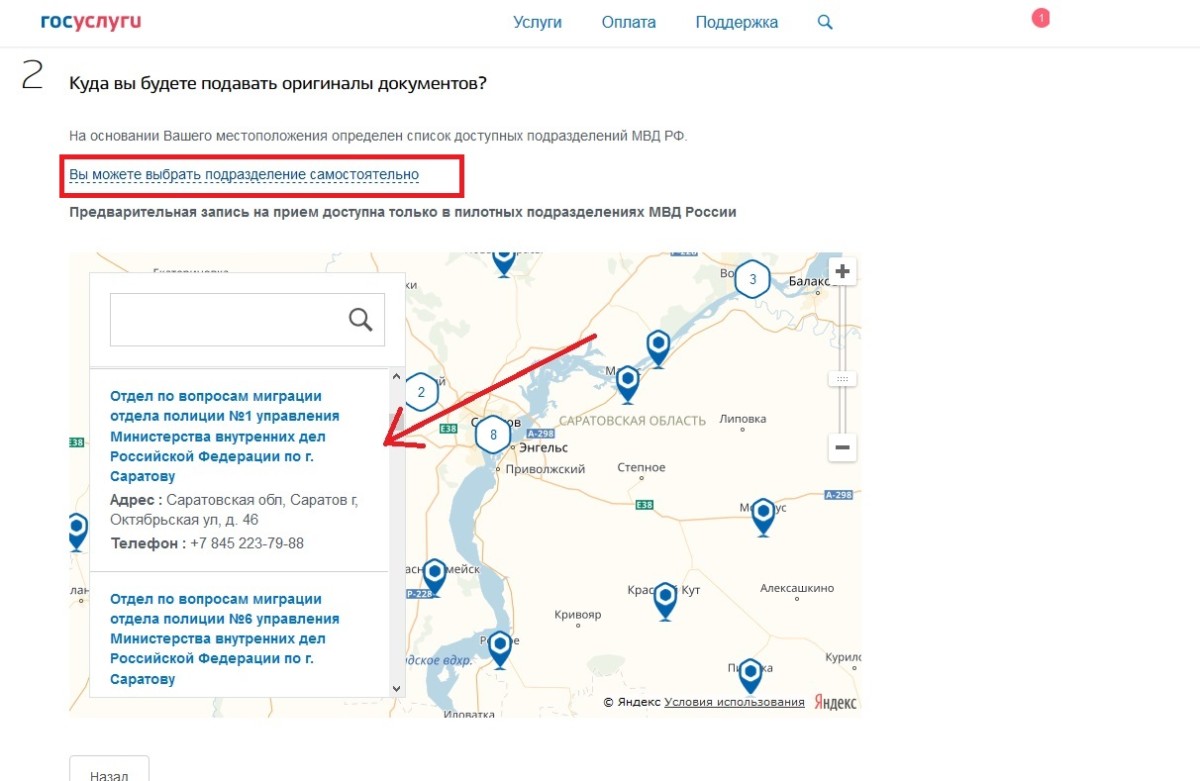
Task: Click inside the map search input field
Action: pos(227,319)
